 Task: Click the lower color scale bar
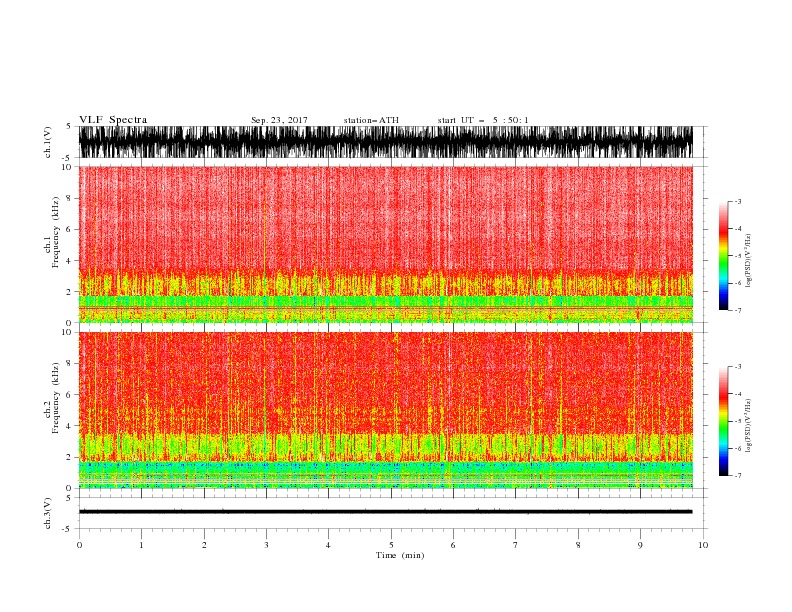coord(723,421)
